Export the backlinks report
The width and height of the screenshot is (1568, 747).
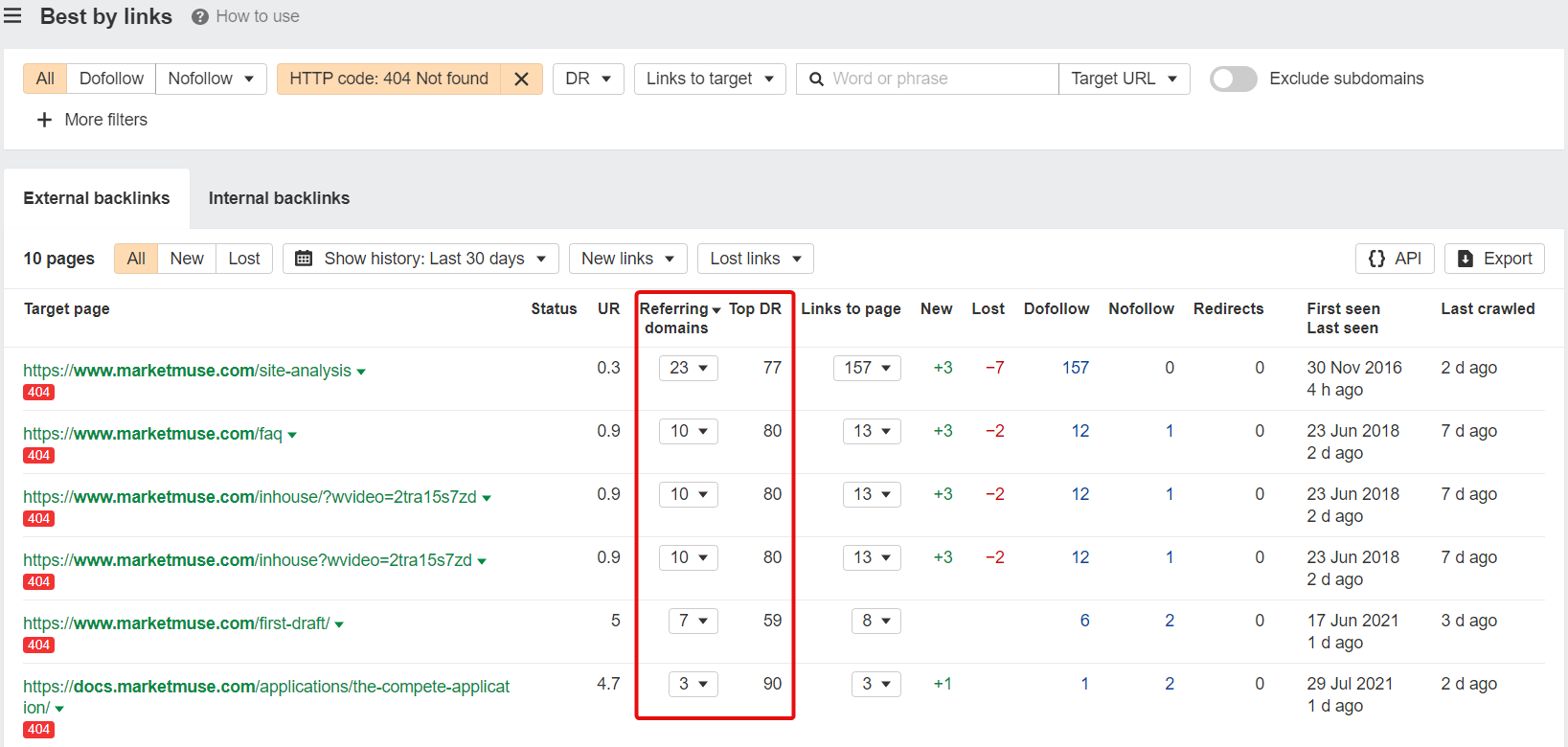pos(1494,259)
